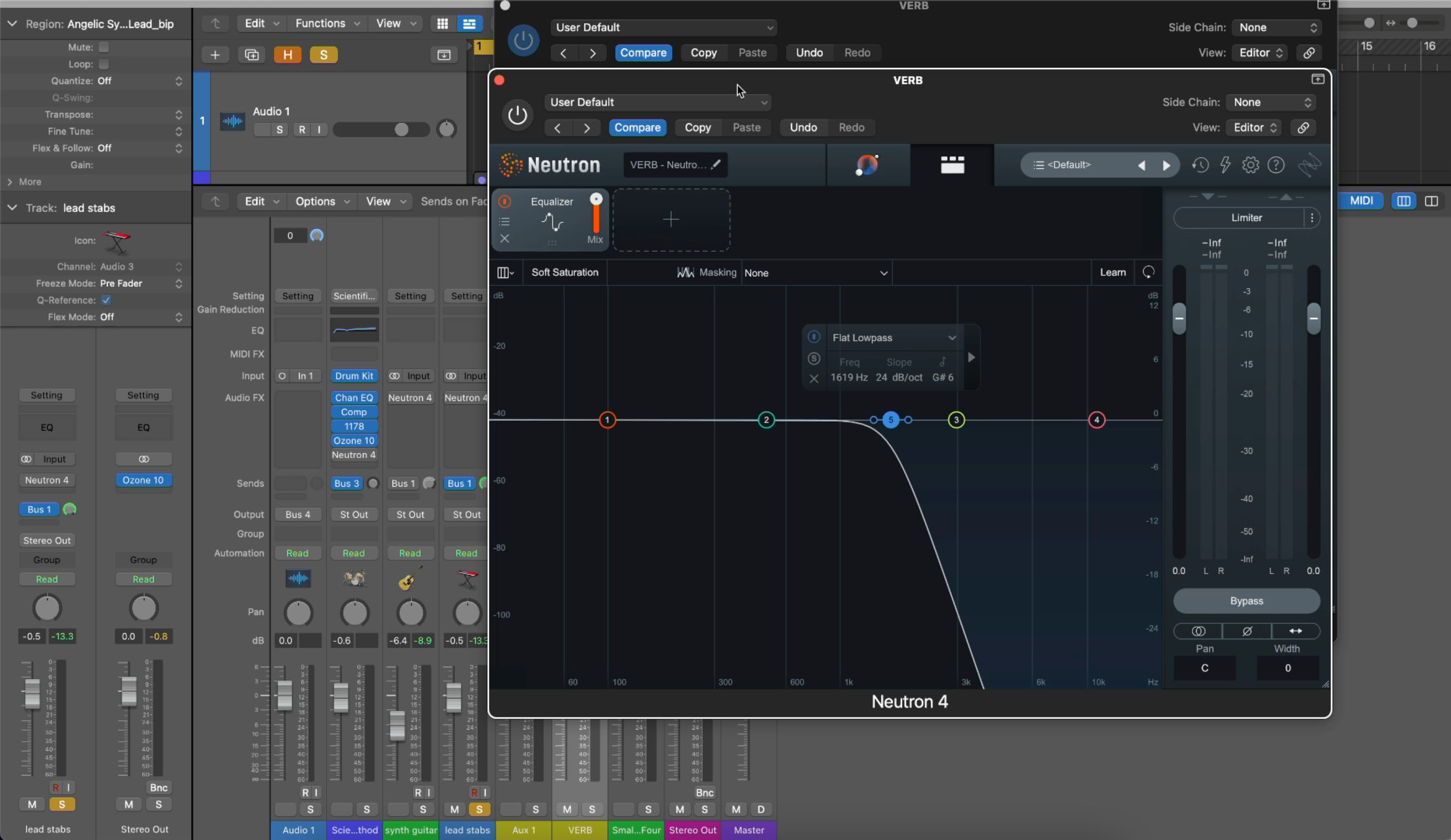Open the mixer View menu
This screenshot has width=1451, height=840.
(x=385, y=201)
